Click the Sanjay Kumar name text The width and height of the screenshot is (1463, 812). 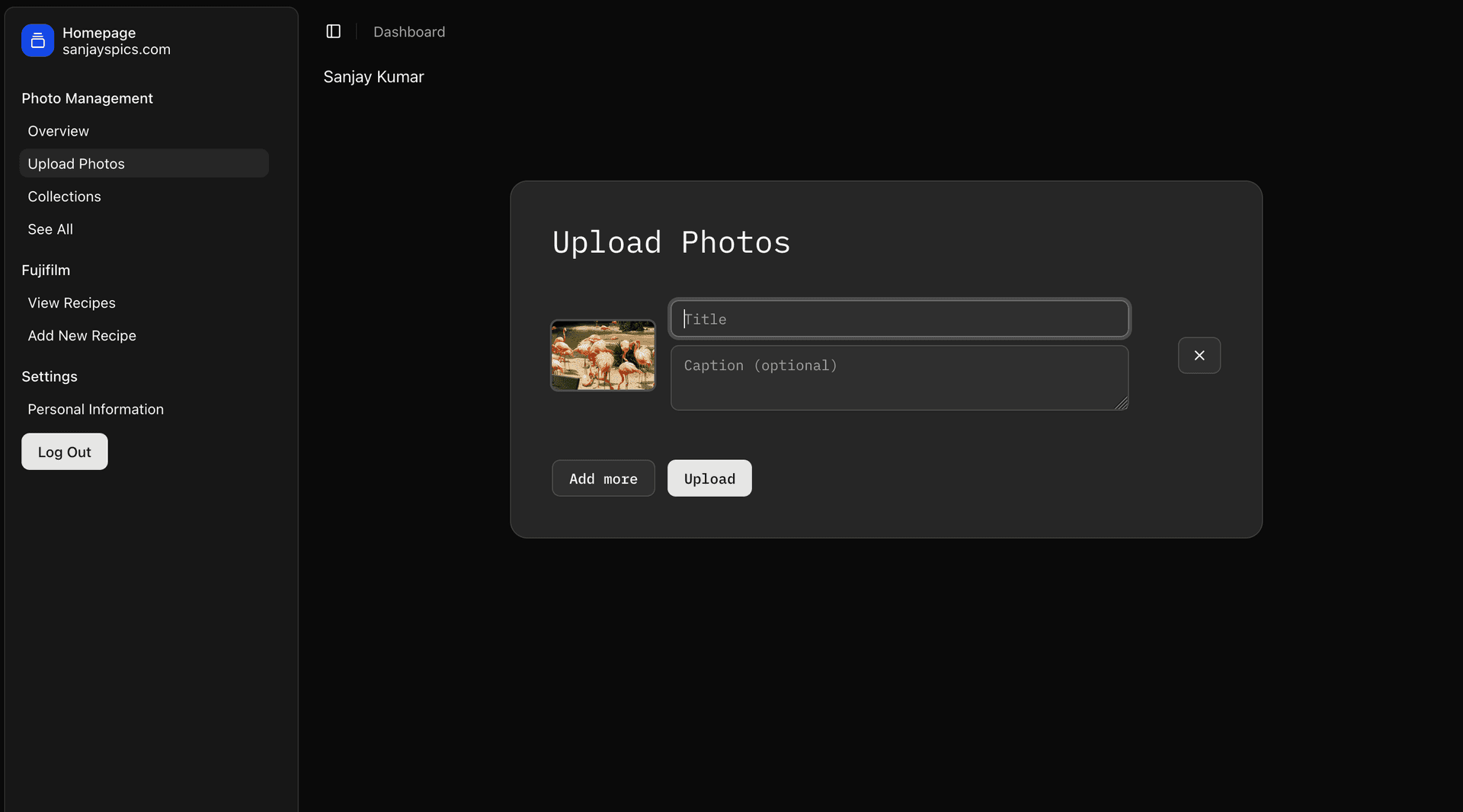tap(373, 77)
